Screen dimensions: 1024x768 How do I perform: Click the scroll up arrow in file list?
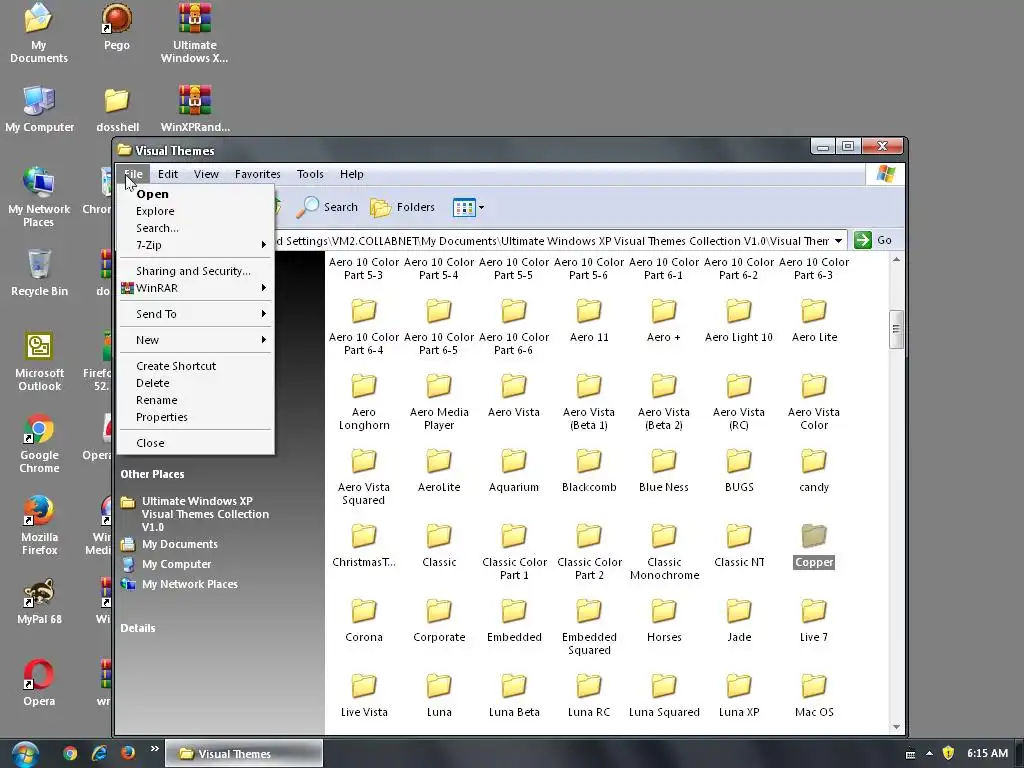point(896,260)
